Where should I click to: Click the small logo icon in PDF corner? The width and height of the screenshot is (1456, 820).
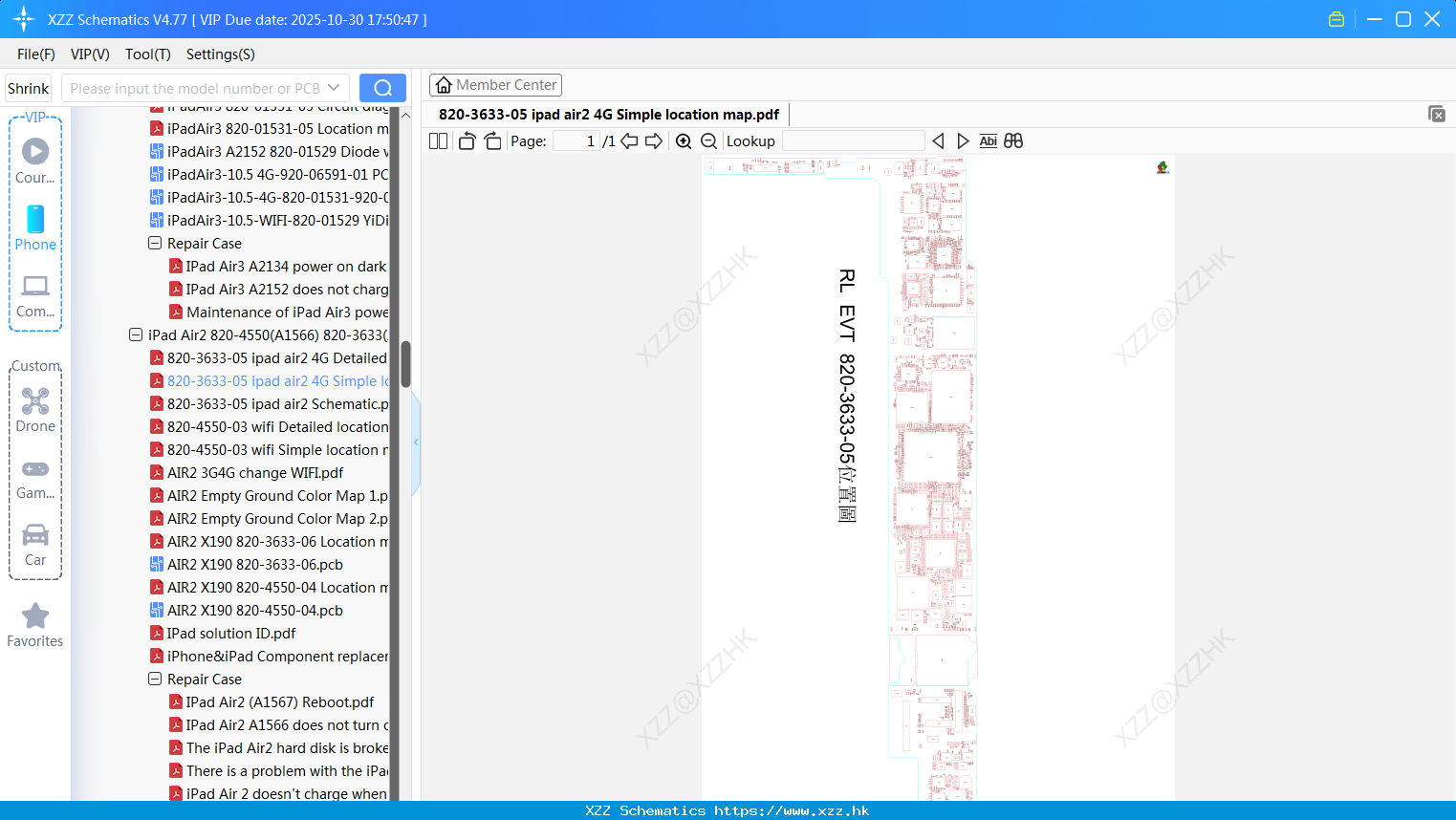tap(1163, 167)
